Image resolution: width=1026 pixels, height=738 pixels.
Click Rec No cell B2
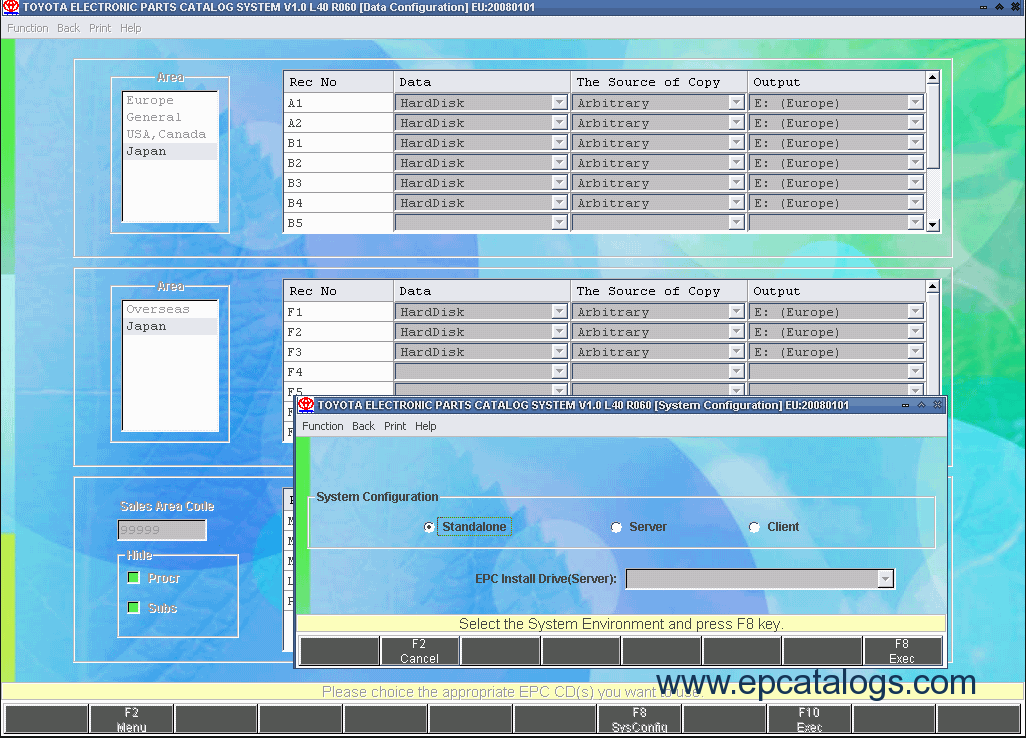(x=338, y=163)
